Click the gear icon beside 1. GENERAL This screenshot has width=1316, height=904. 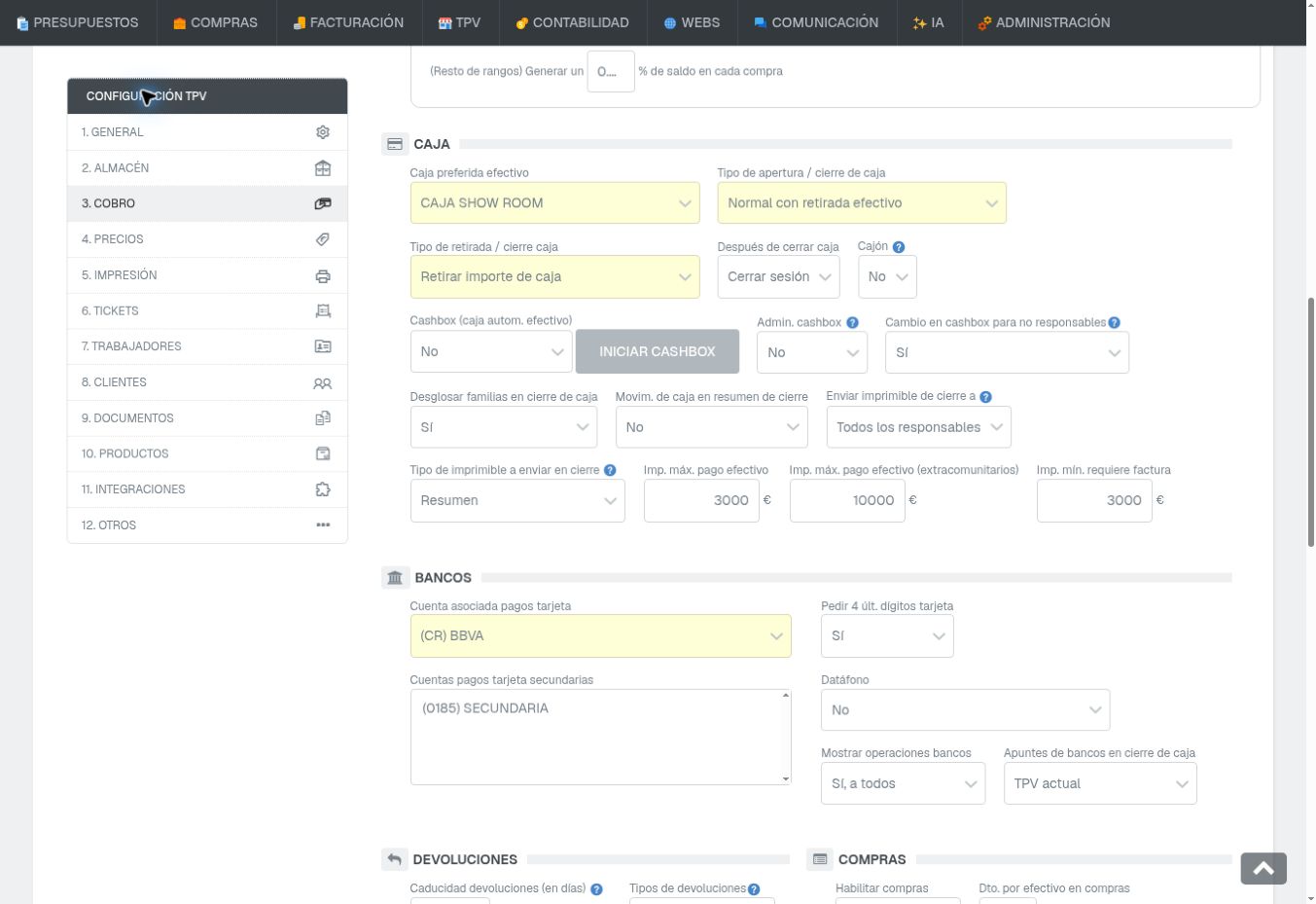pos(323,132)
